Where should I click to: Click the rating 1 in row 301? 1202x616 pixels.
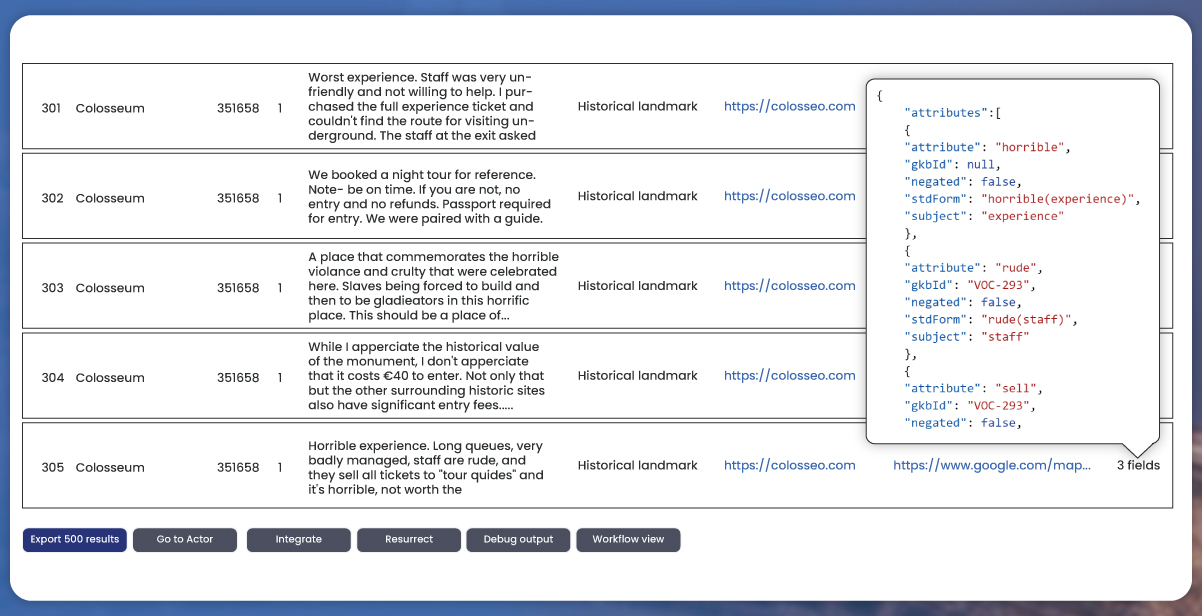click(x=280, y=108)
